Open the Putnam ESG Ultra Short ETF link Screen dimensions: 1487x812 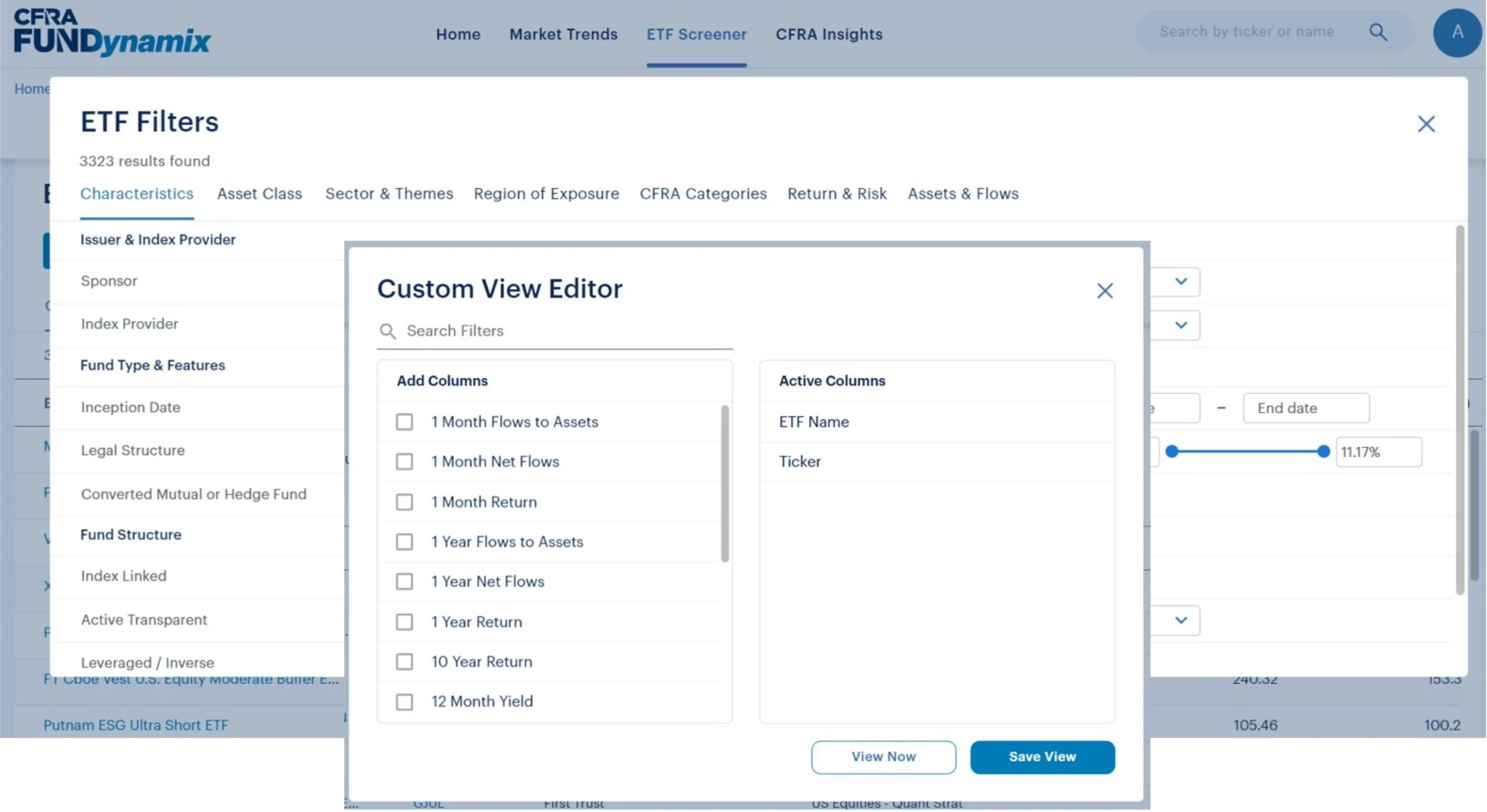136,725
